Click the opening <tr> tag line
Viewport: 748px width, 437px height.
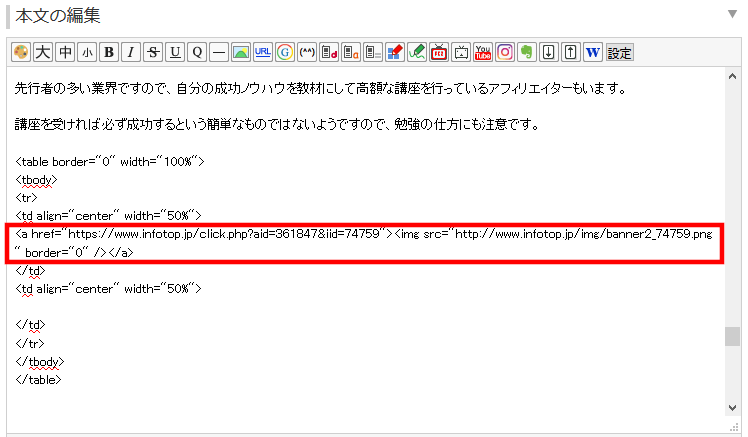pos(26,198)
